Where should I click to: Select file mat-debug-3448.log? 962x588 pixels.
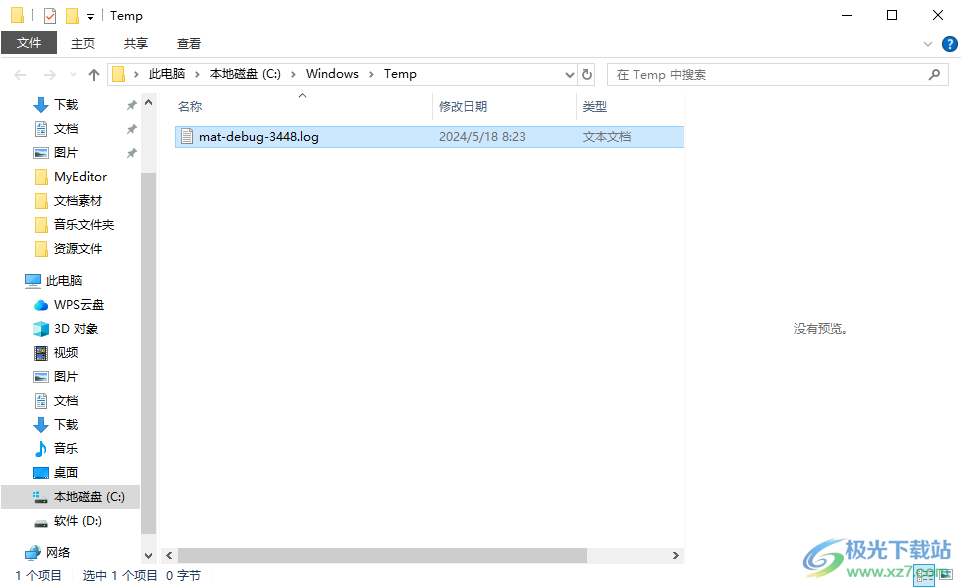(x=258, y=137)
